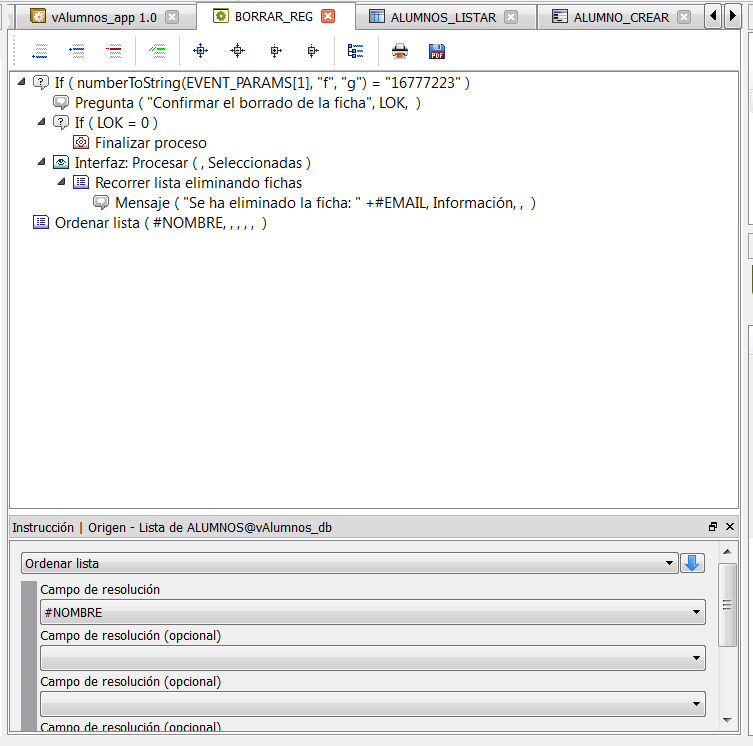
Task: Click the question icon of If LOK = 0
Action: click(x=61, y=122)
